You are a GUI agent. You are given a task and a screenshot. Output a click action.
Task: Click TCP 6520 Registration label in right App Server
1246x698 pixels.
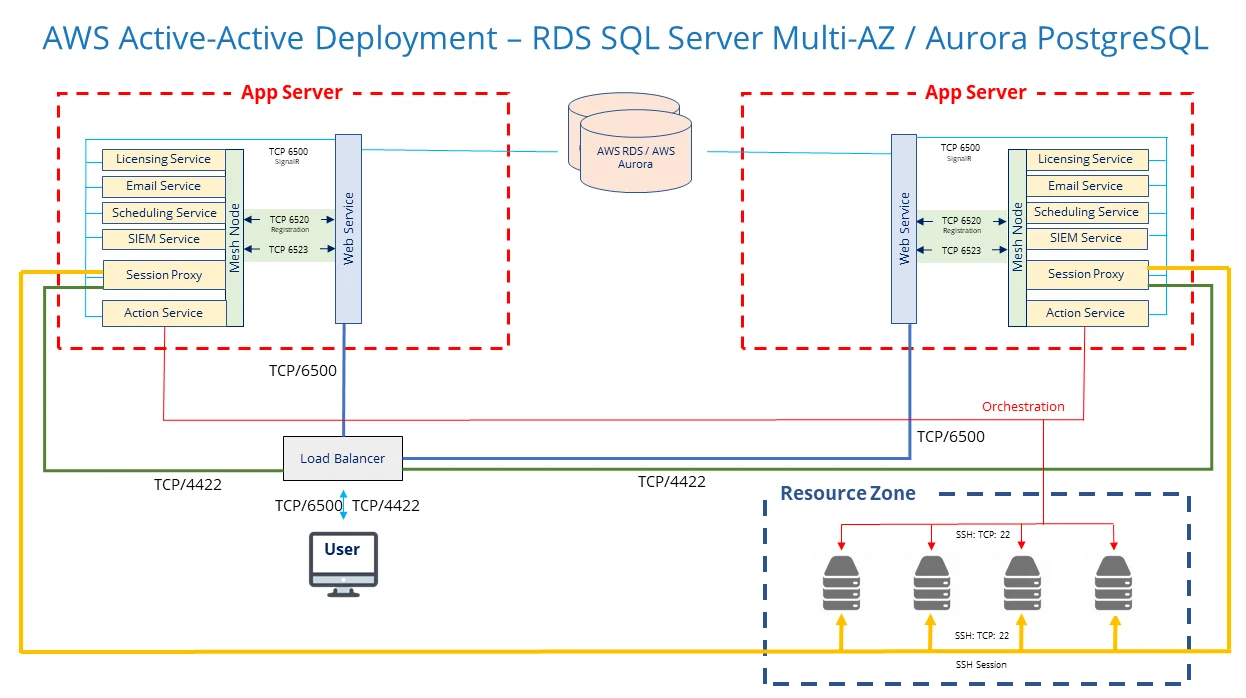point(961,224)
